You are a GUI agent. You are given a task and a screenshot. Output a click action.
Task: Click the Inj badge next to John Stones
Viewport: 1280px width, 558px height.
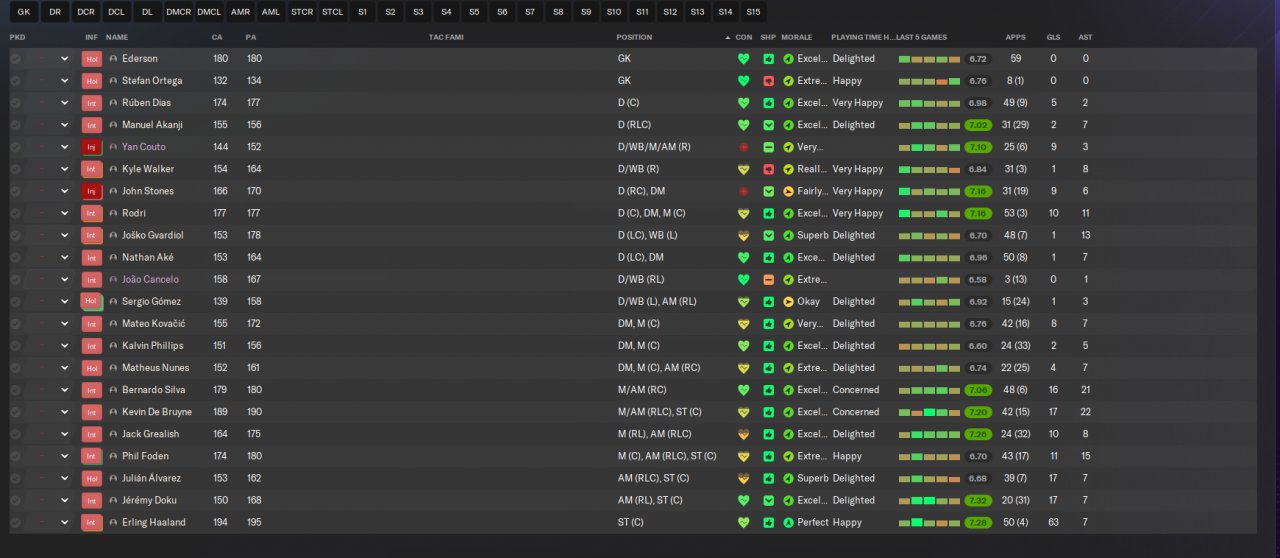tap(92, 191)
